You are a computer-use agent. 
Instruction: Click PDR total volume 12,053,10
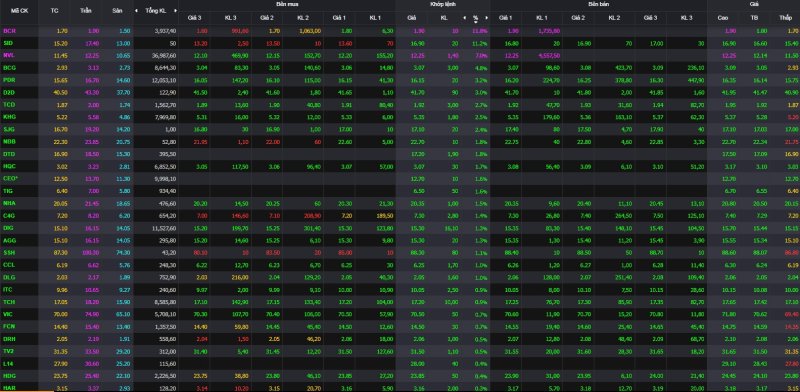click(x=165, y=80)
